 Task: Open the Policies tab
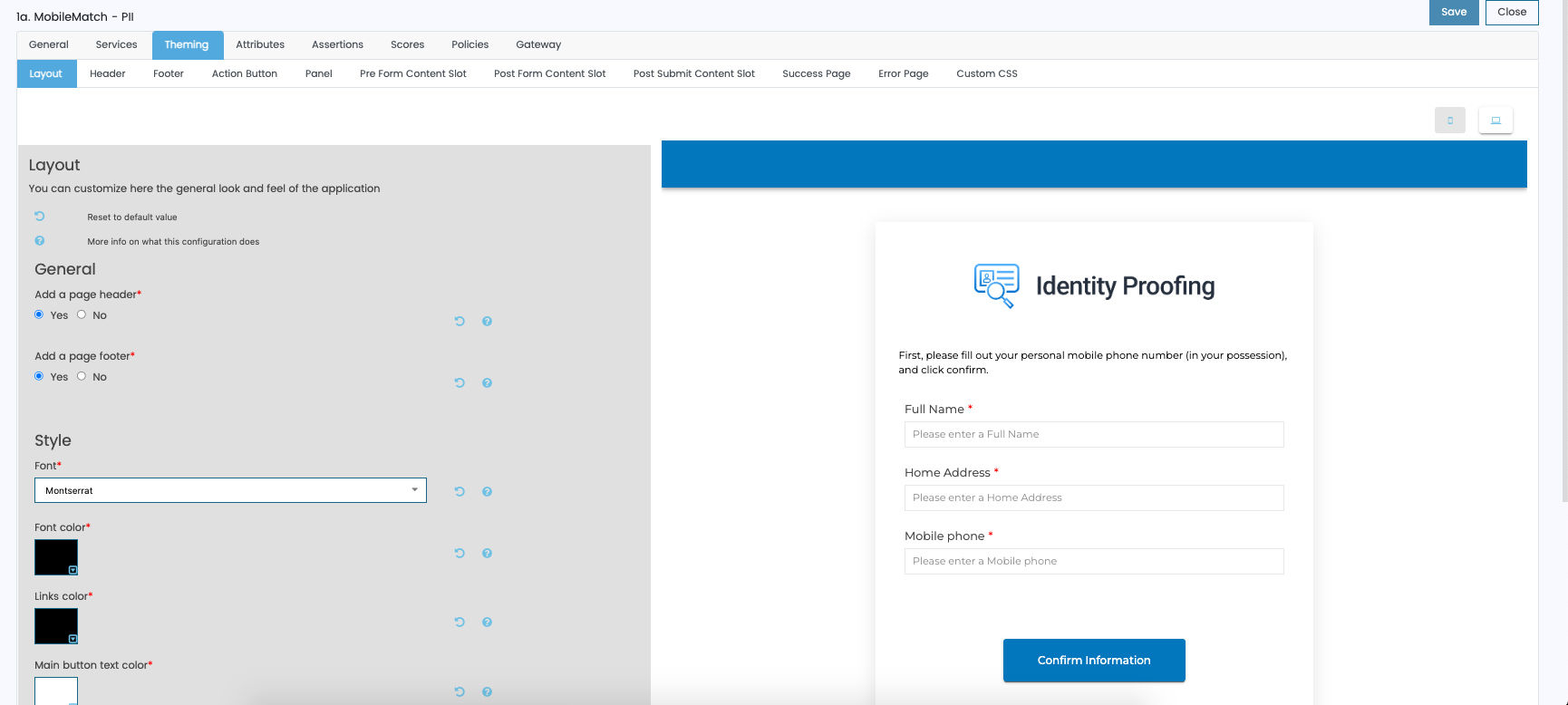(470, 44)
